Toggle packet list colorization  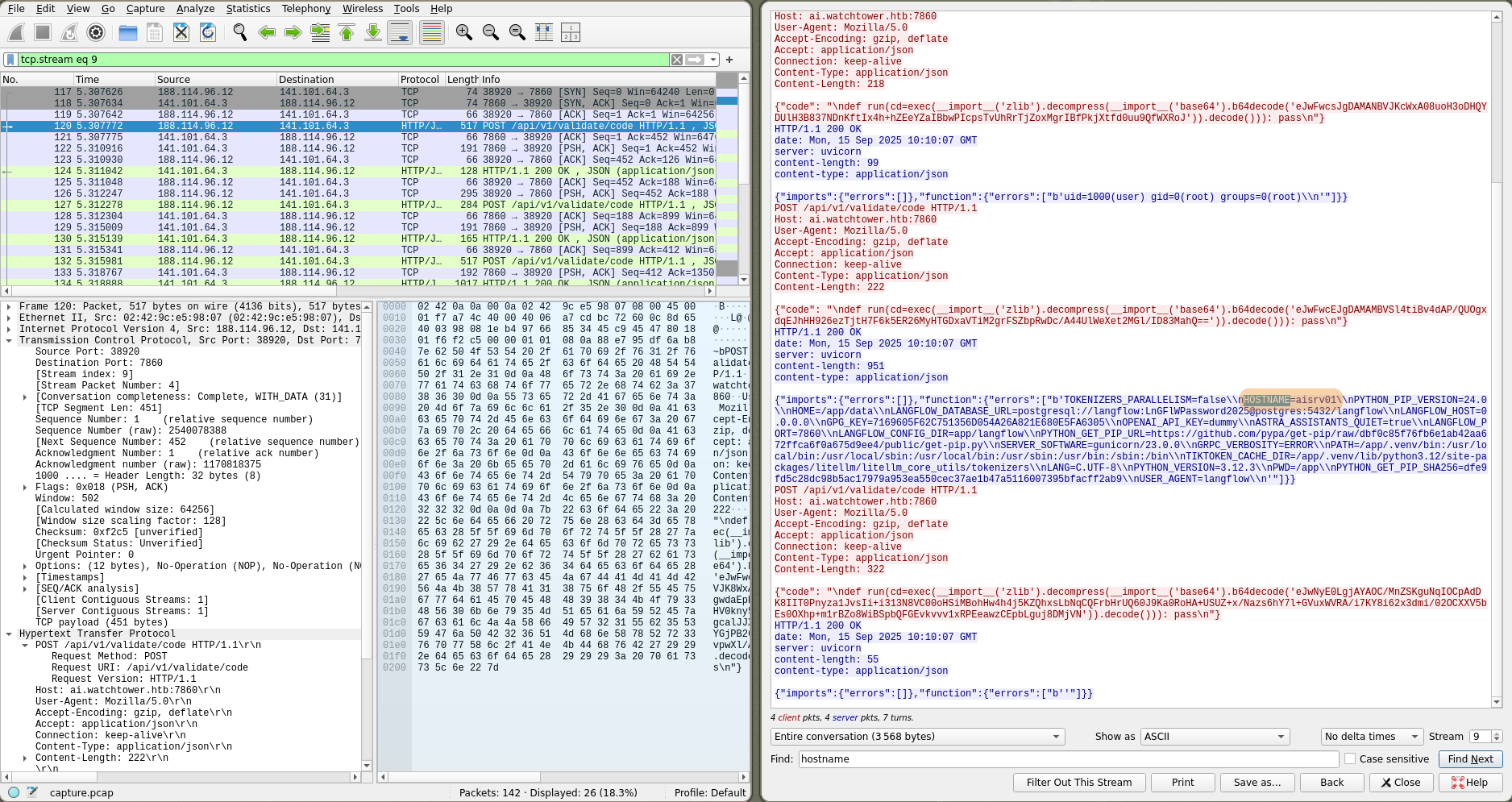(431, 32)
